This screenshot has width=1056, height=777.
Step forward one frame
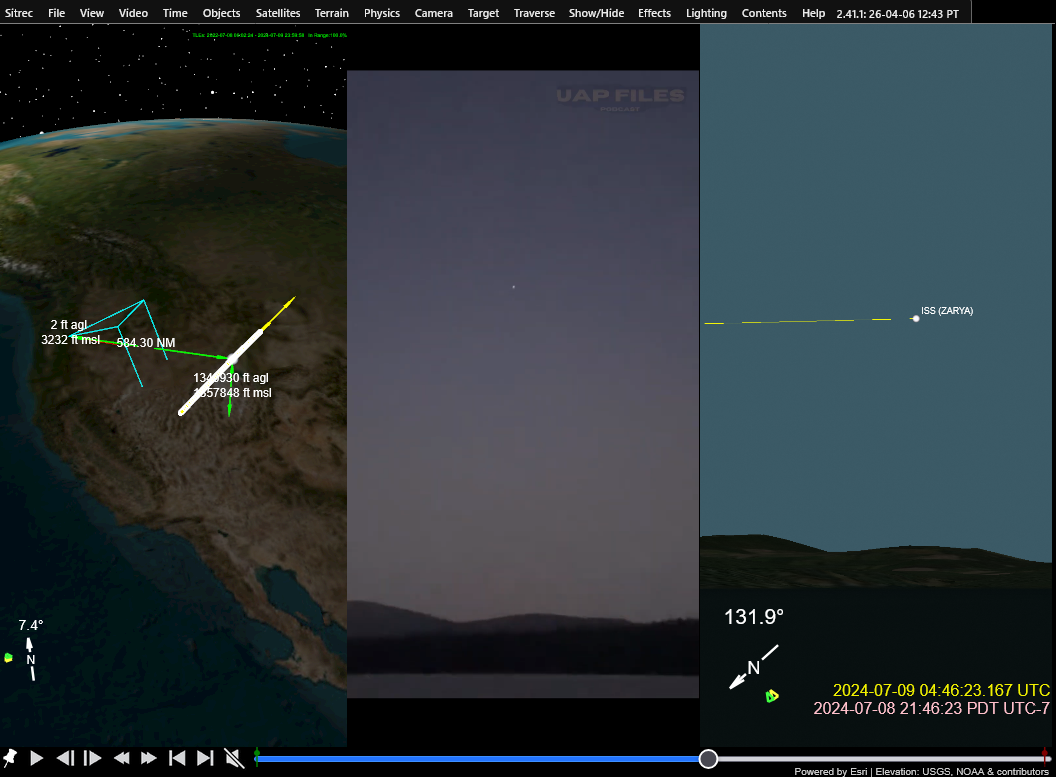92,758
